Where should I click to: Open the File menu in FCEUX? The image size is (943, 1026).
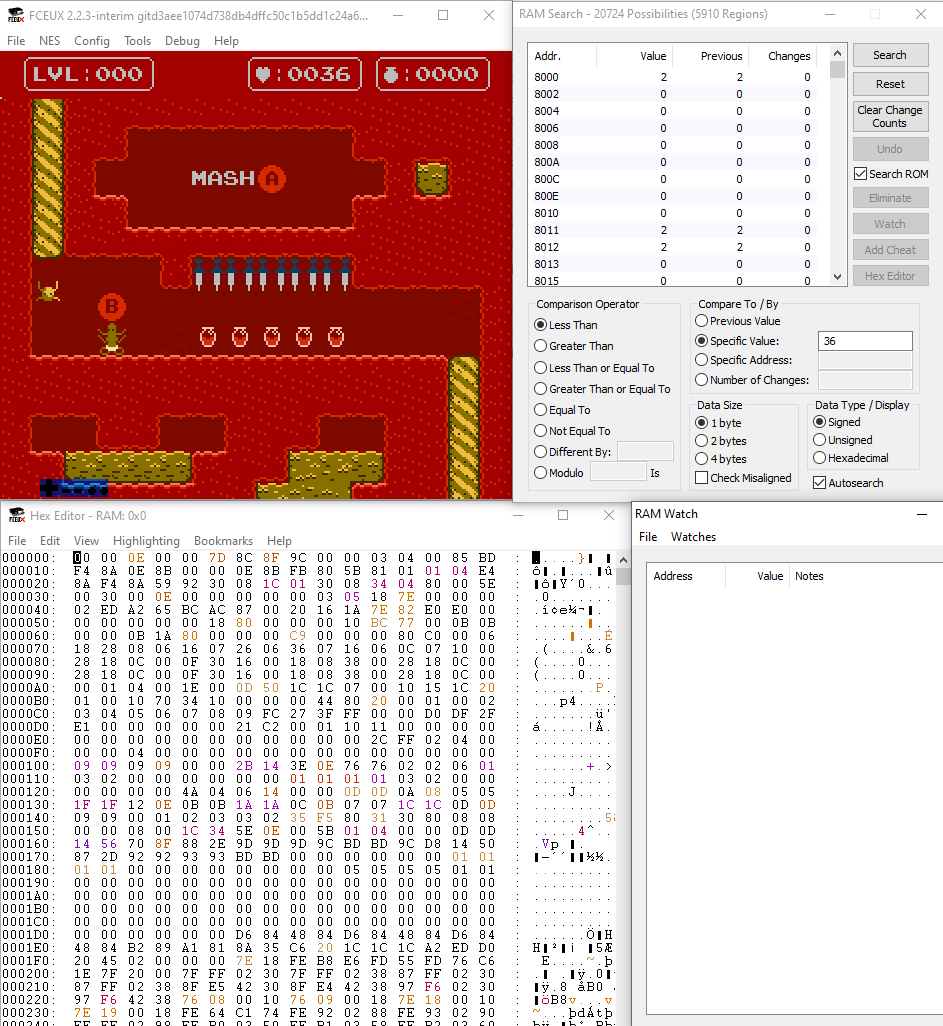pos(16,41)
